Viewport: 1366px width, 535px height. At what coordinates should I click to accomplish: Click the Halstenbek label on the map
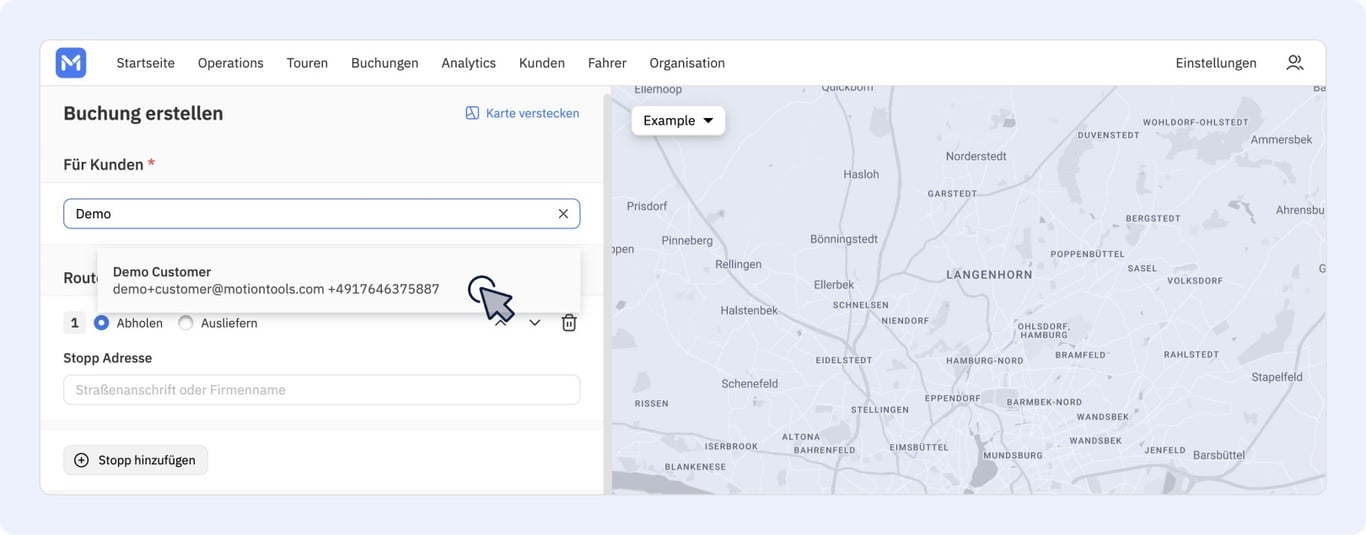(x=749, y=311)
